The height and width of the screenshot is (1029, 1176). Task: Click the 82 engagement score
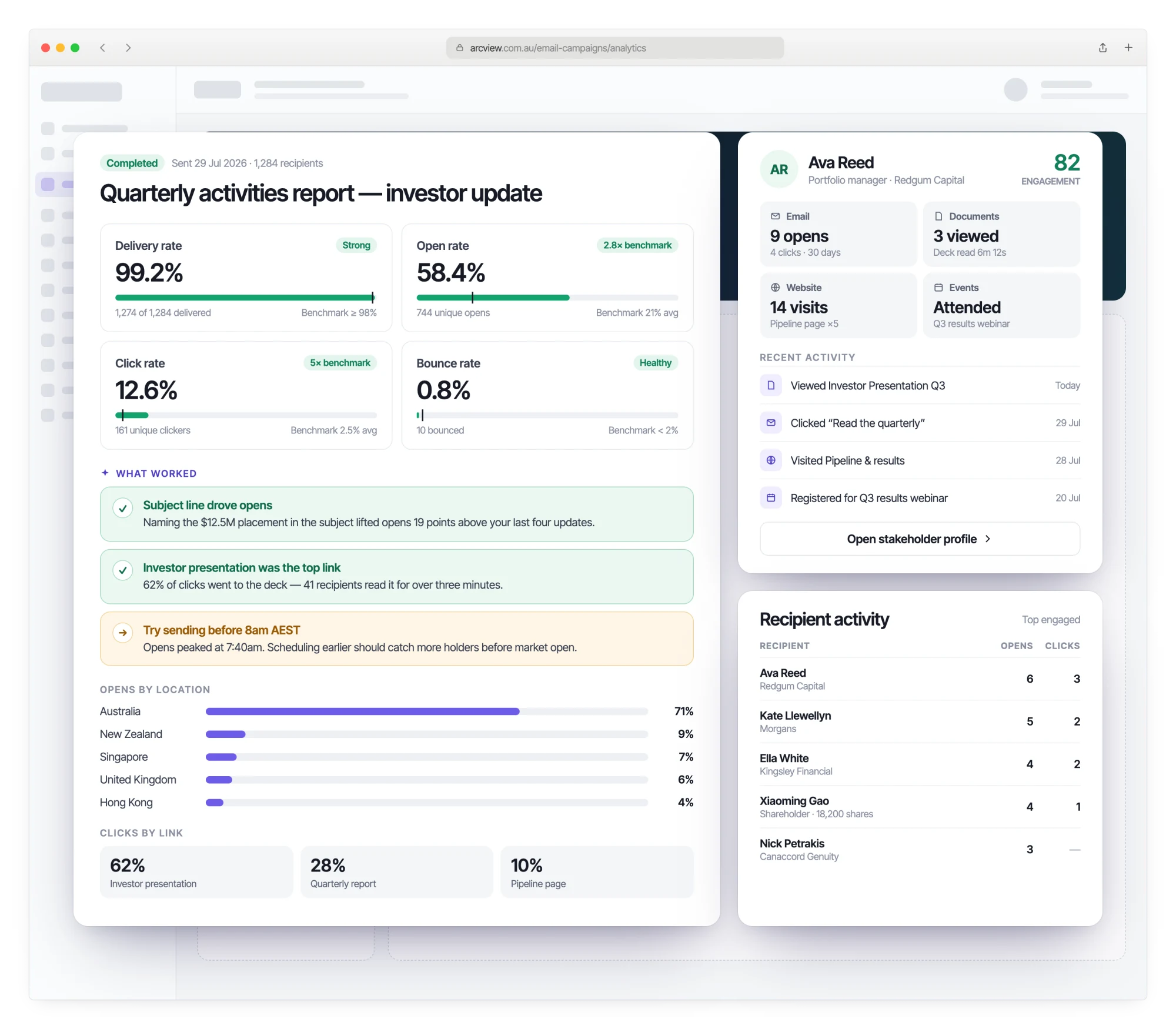(x=1067, y=163)
